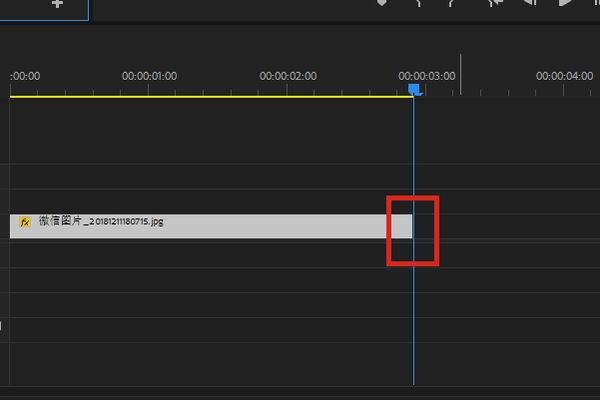Click the plus button at top left
600x400 pixels.
tap(57, 4)
